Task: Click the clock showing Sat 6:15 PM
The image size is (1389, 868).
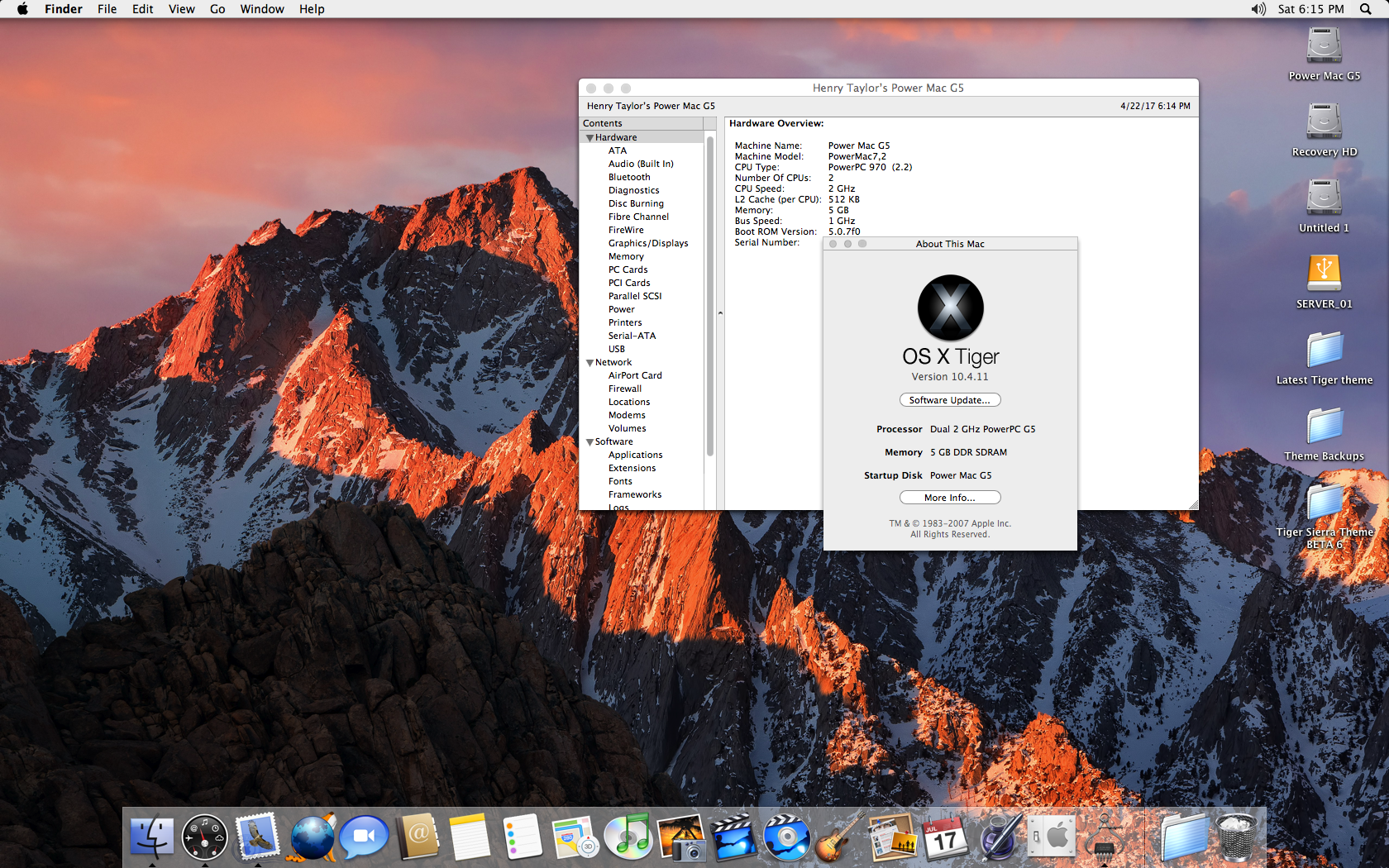Action: pos(1310,9)
